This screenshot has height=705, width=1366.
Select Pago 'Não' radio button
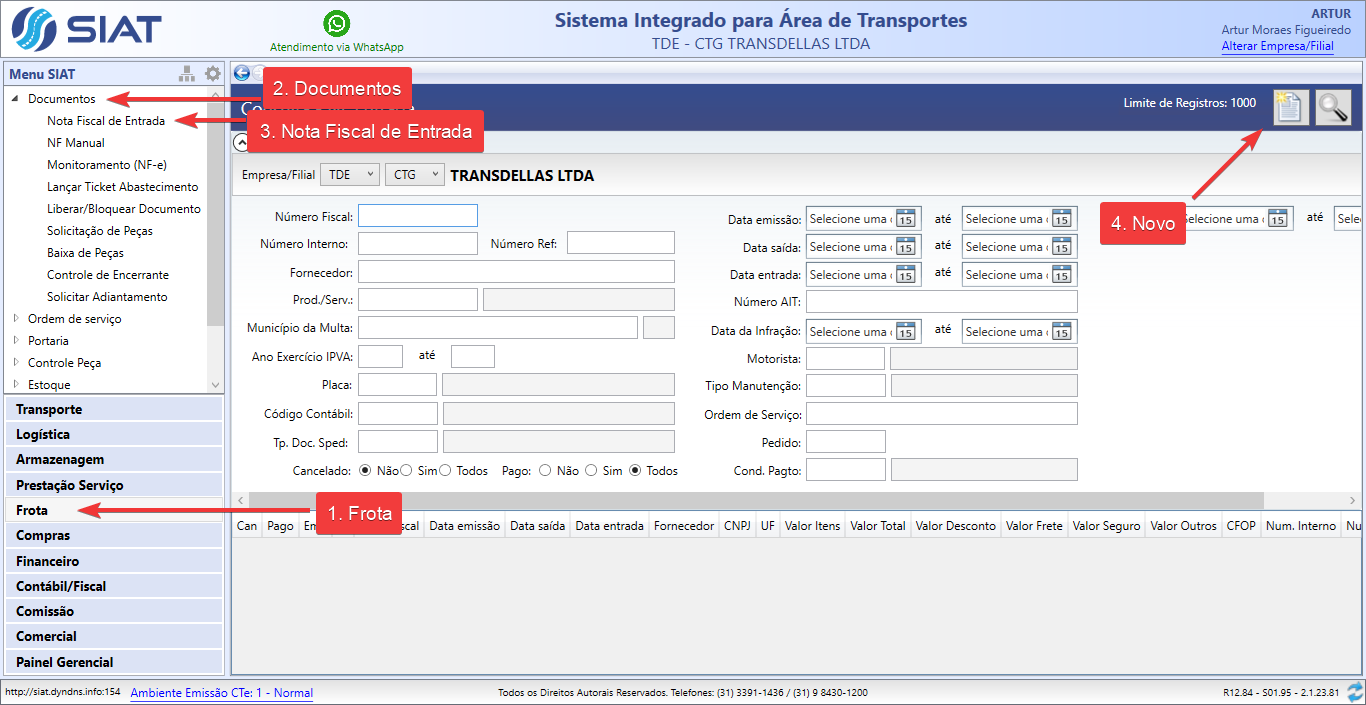click(545, 470)
